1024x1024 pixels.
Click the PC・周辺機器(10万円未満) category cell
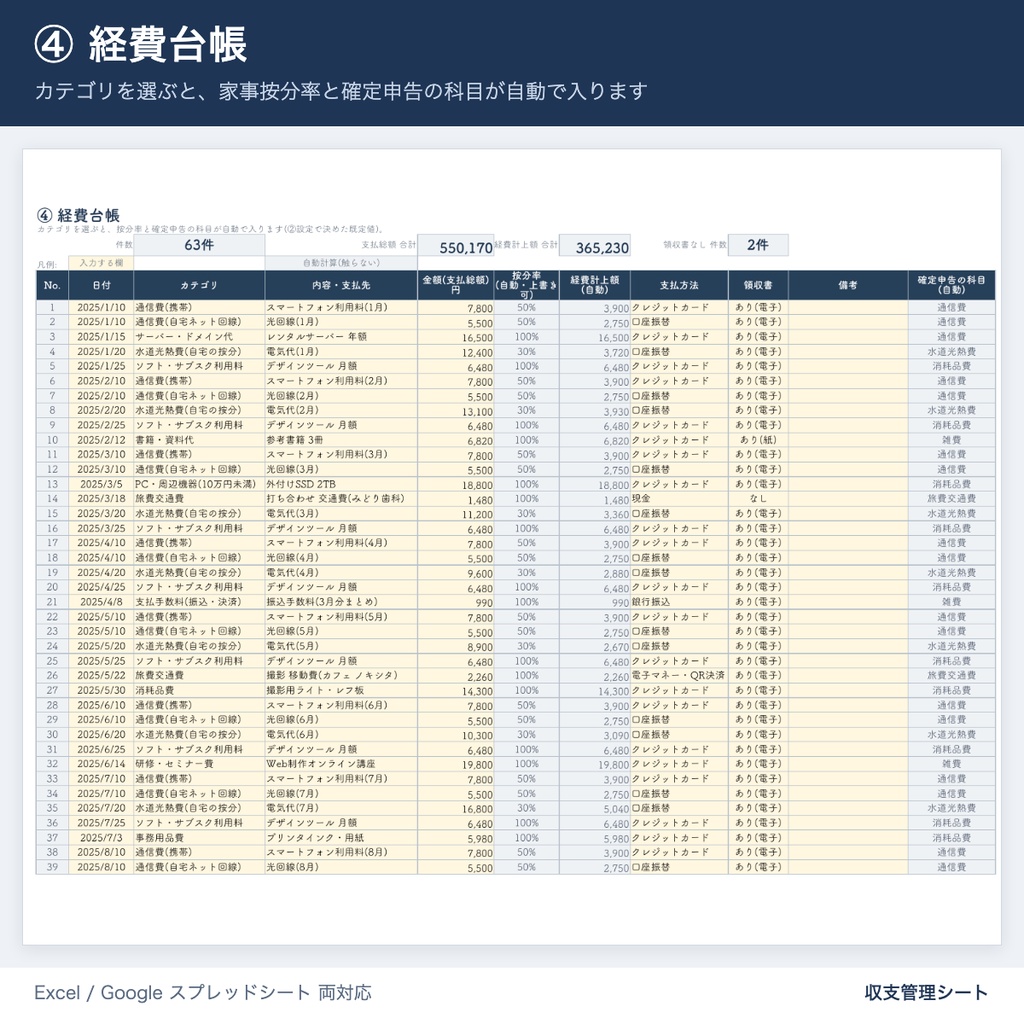[199, 484]
